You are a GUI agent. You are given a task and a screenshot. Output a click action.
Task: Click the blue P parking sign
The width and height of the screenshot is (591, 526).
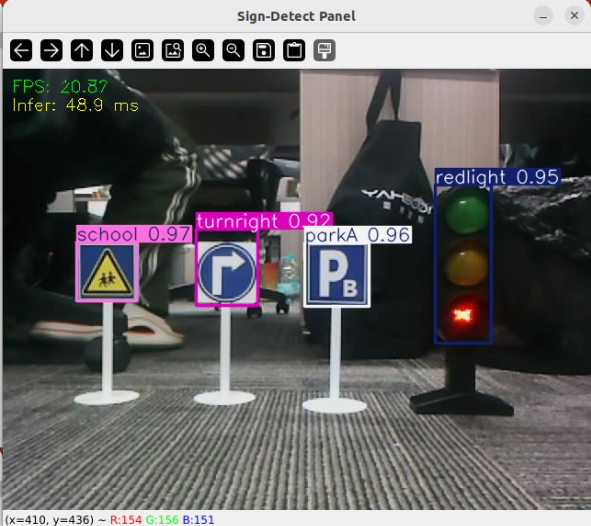[337, 275]
